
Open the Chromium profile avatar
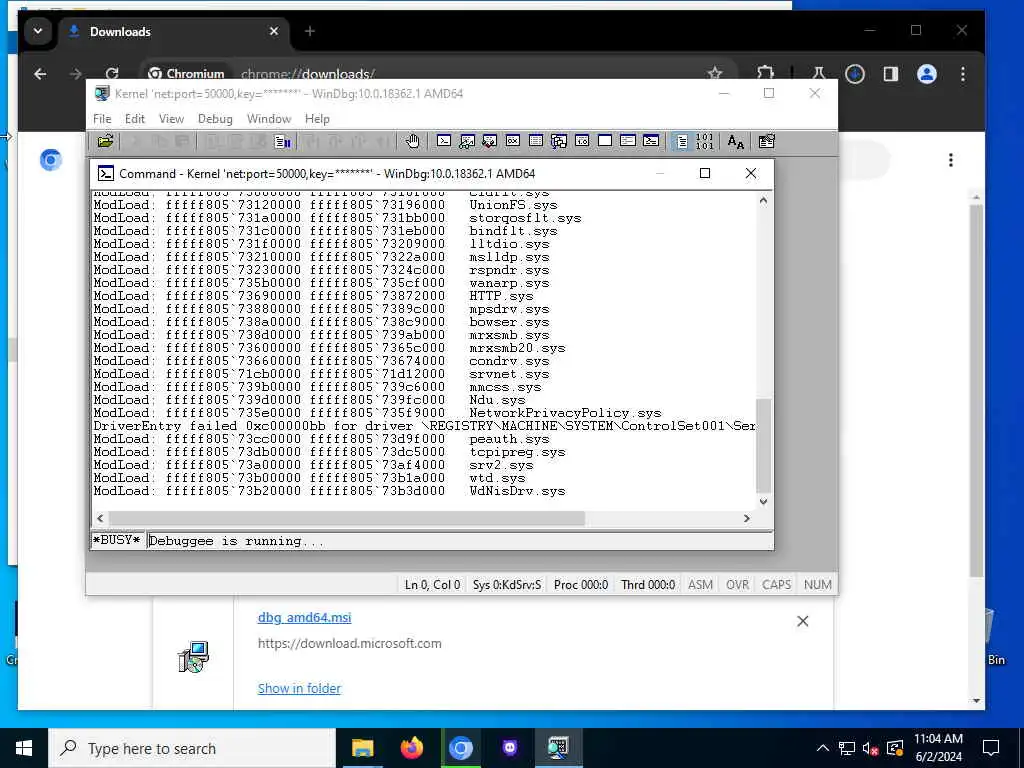tap(927, 74)
